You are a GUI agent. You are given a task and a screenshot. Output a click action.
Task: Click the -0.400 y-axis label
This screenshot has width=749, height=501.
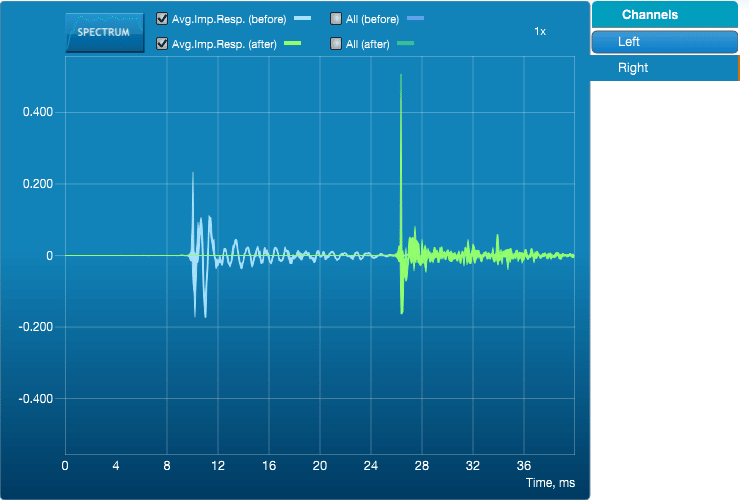(x=36, y=399)
